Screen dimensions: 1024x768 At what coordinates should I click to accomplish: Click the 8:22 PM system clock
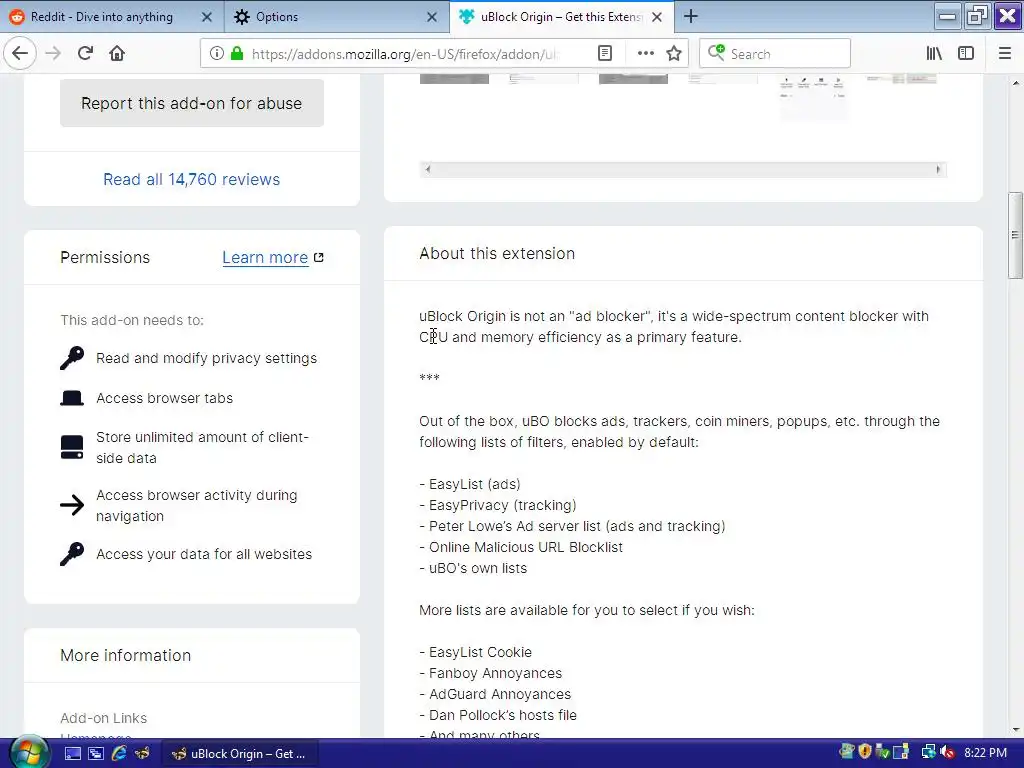[985, 753]
